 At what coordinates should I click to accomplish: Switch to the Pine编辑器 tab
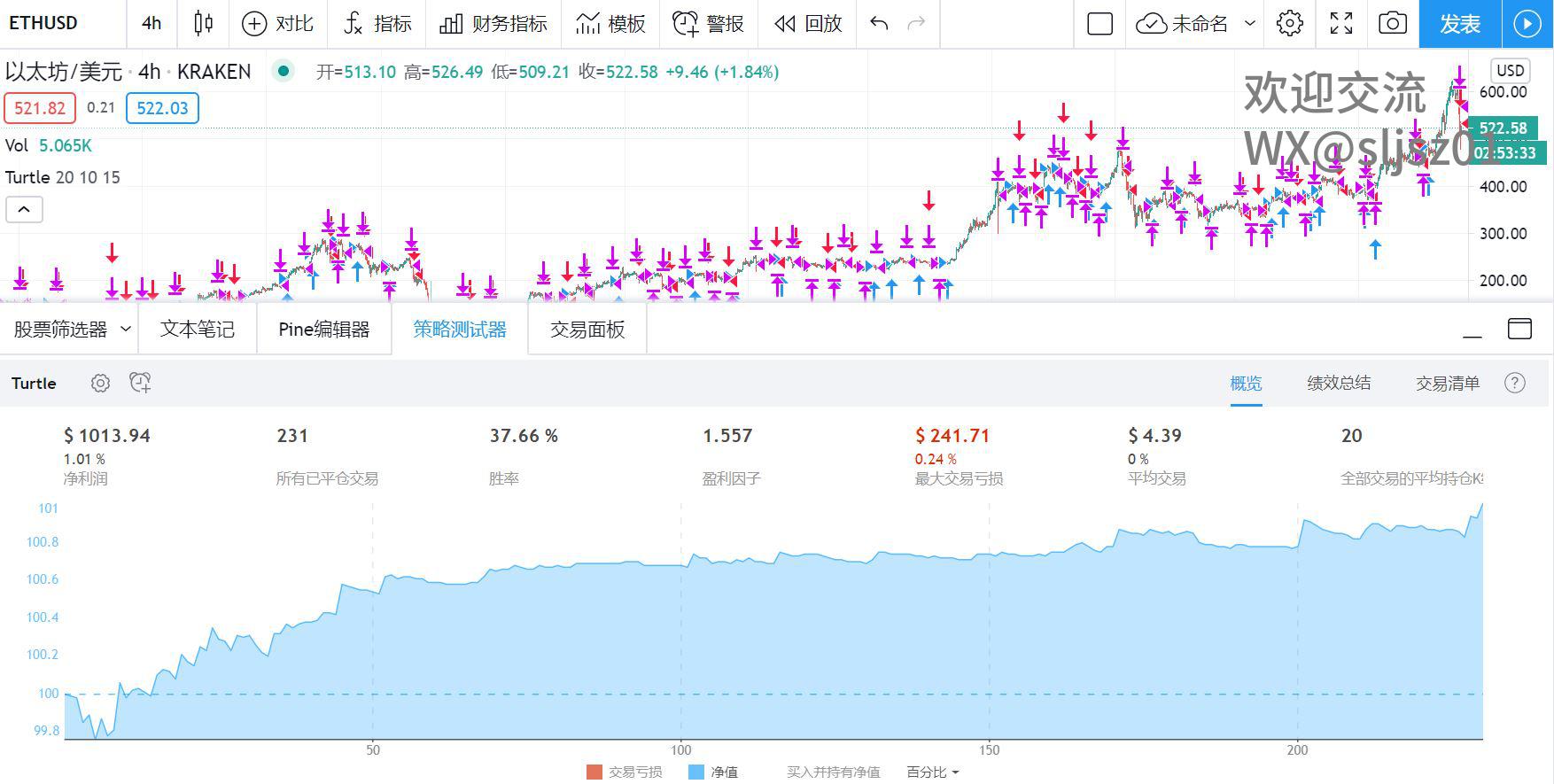tap(323, 330)
